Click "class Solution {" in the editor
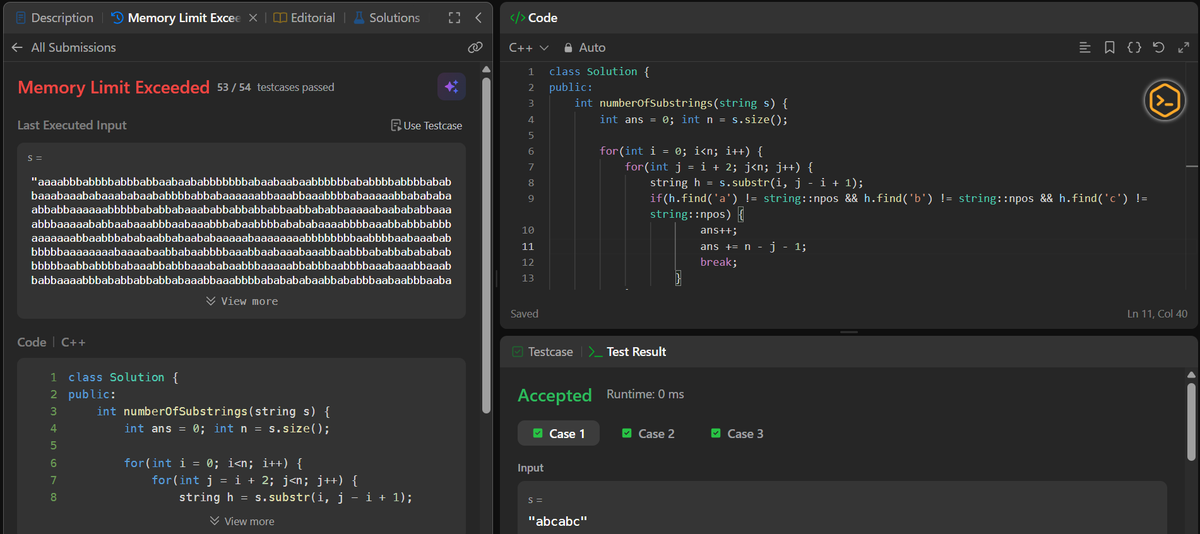The image size is (1200, 534). [599, 71]
